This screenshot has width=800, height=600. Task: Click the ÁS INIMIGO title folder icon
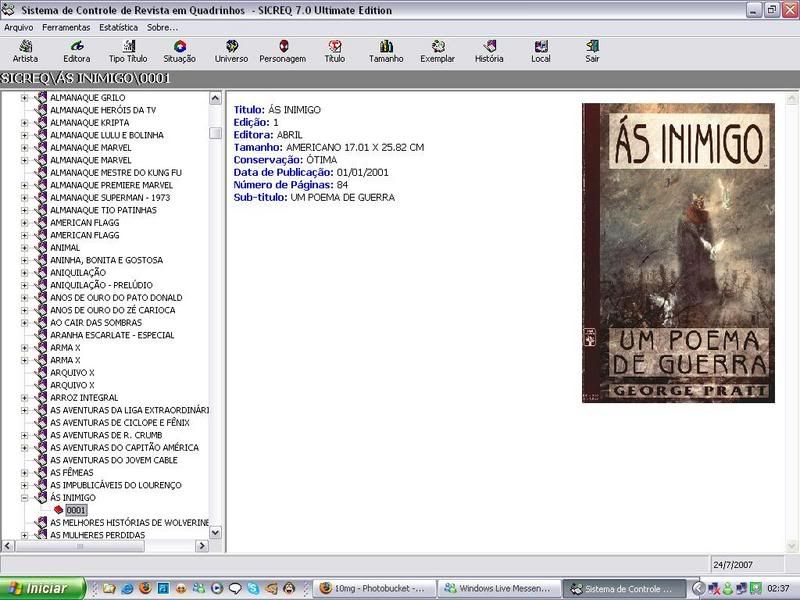pos(40,497)
